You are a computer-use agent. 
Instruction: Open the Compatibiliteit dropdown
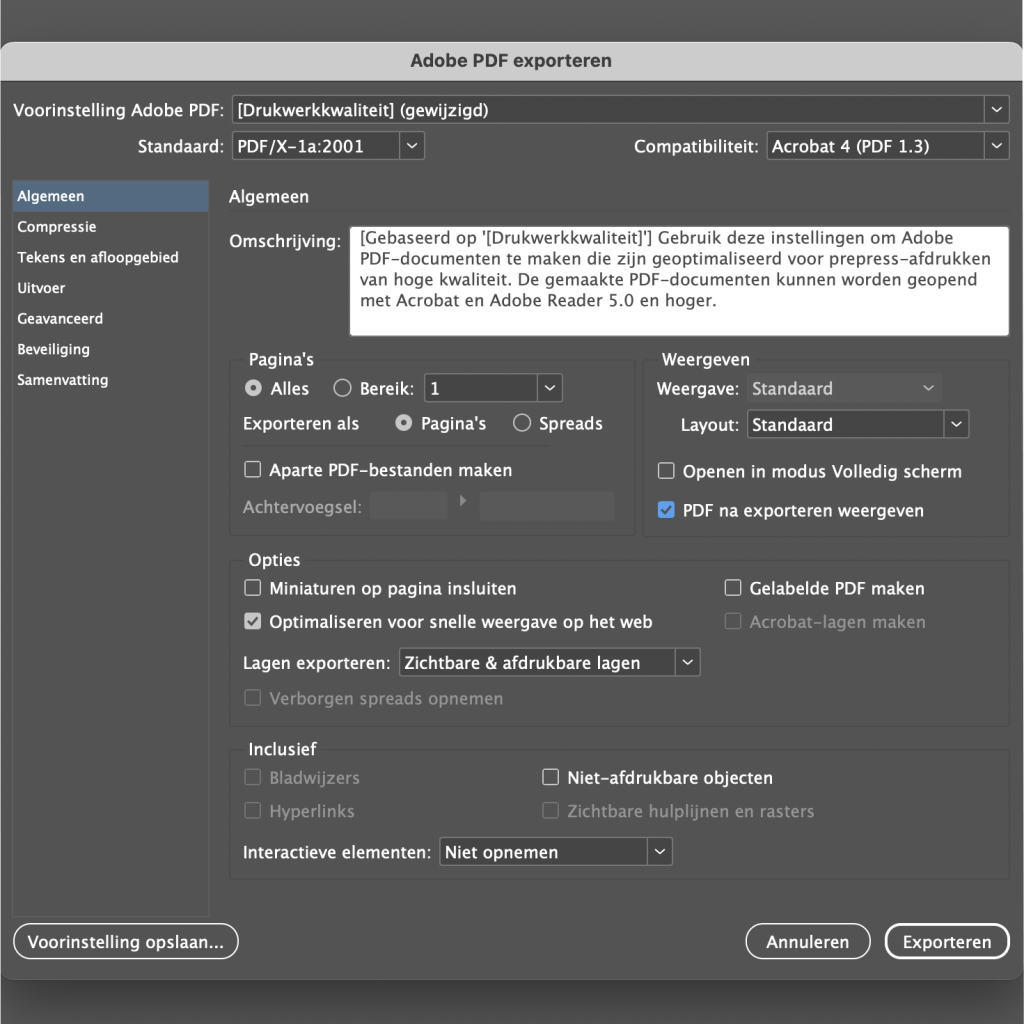[x=996, y=145]
